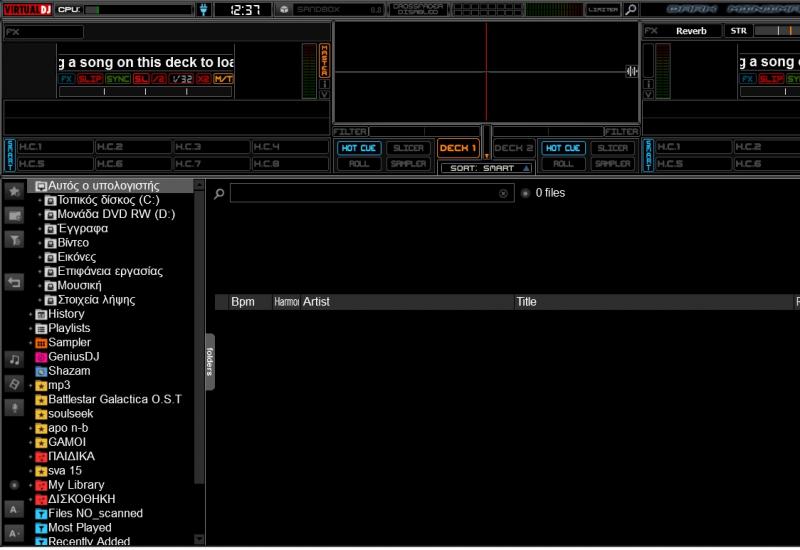Viewport: 800px width, 550px height.
Task: Expand the My Library folder node
Action: tap(31, 485)
